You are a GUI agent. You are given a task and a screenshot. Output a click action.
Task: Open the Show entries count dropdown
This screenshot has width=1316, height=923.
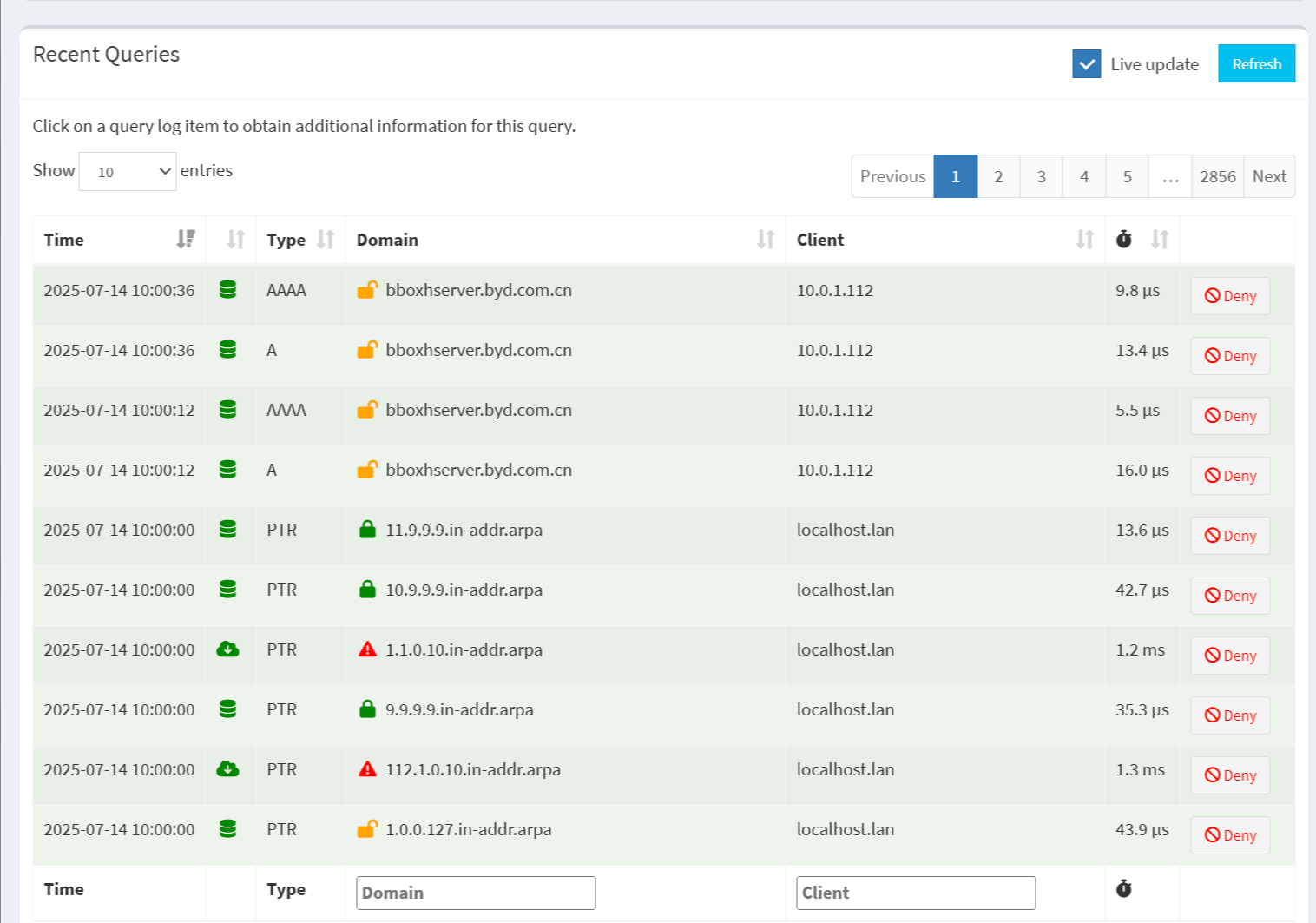point(128,171)
